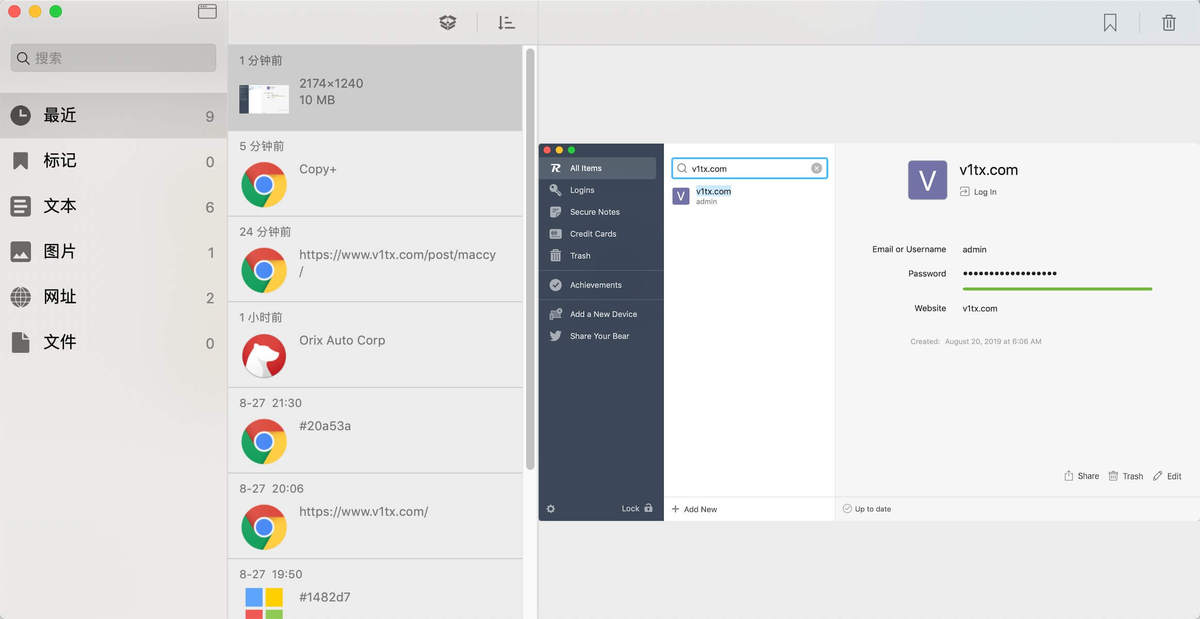Click Share Your Bear Twitter item
Viewport: 1200px width, 619px height.
[x=599, y=336]
